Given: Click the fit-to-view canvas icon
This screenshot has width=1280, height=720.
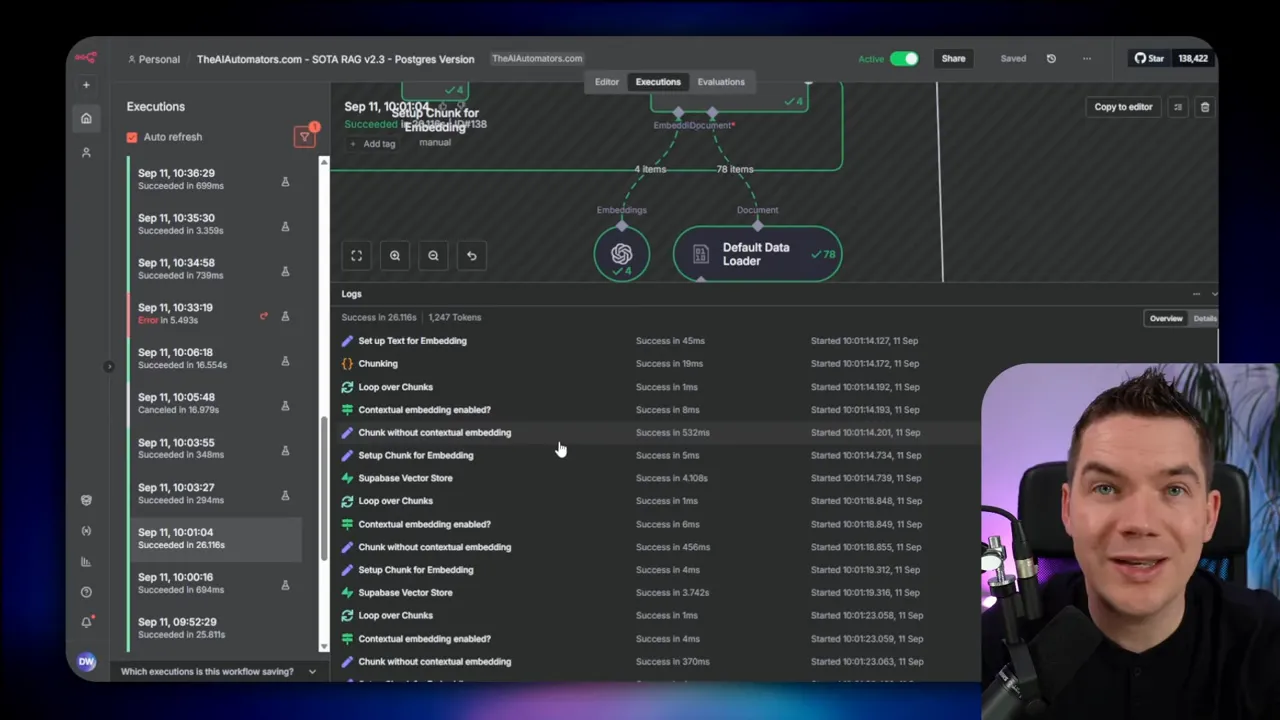Looking at the screenshot, I should (356, 256).
